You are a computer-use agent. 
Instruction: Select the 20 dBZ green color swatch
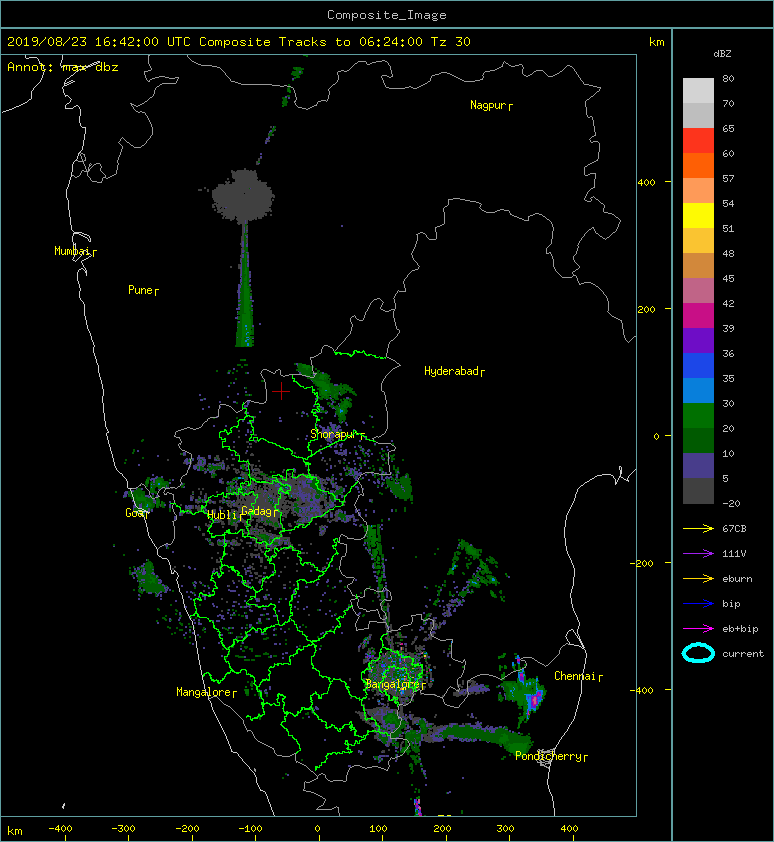click(x=698, y=415)
